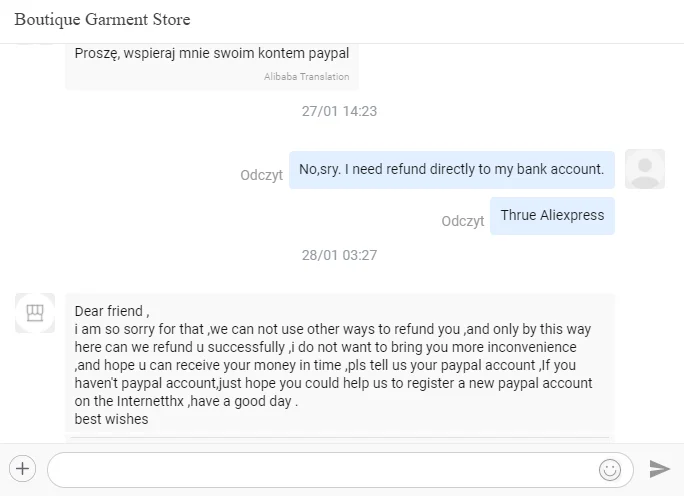Click the Alibaba Translation label
684x496 pixels.
click(x=306, y=77)
